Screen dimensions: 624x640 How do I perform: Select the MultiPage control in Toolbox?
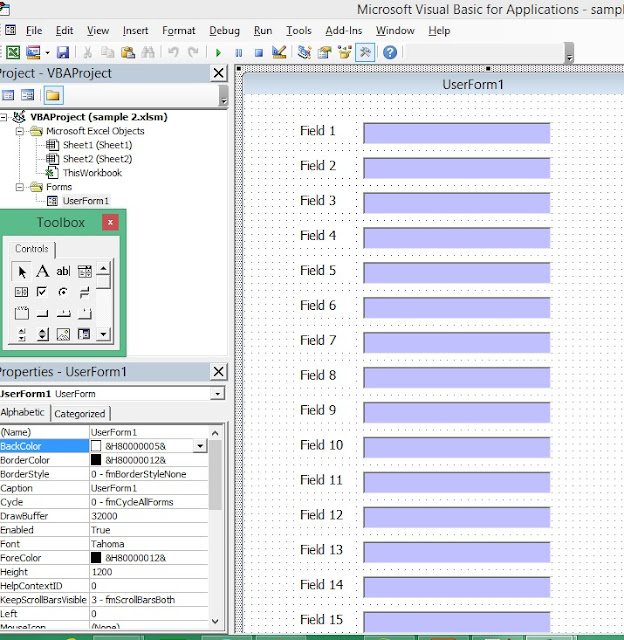pos(84,313)
